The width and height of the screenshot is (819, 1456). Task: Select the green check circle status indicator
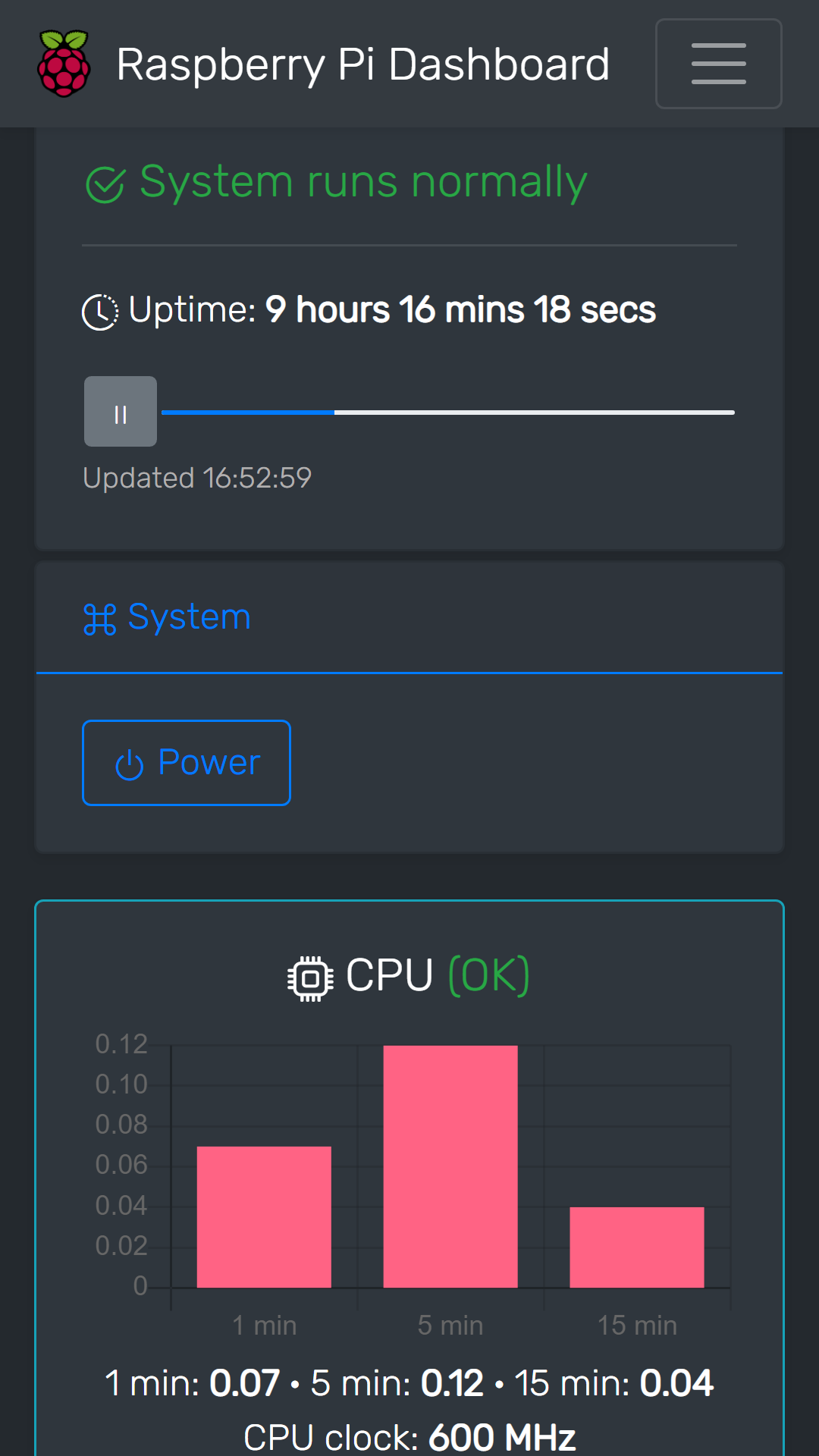pos(105,182)
